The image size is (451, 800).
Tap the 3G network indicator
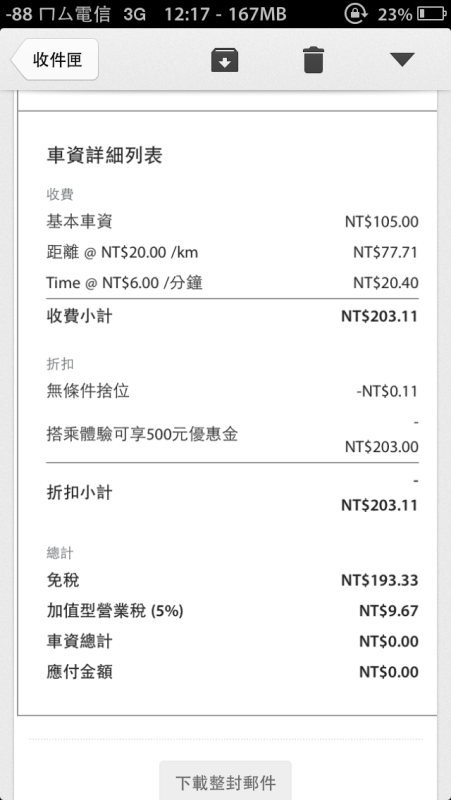click(x=135, y=14)
